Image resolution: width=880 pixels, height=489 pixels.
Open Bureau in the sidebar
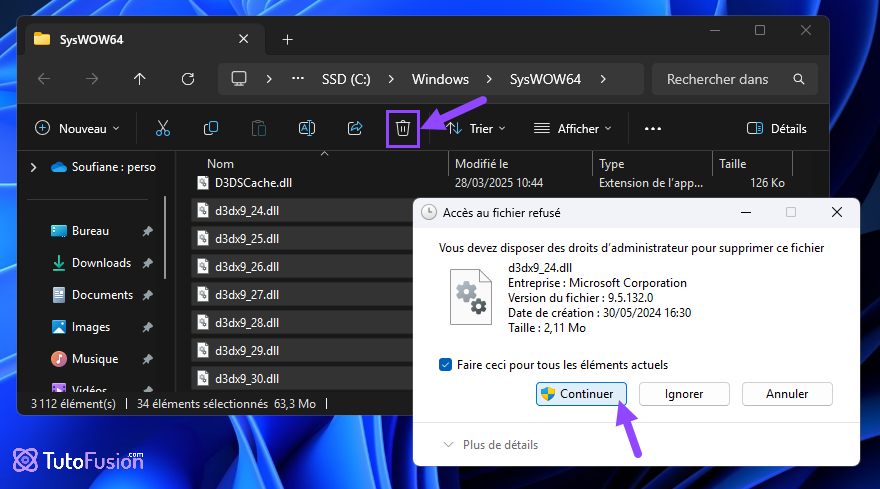pos(90,231)
